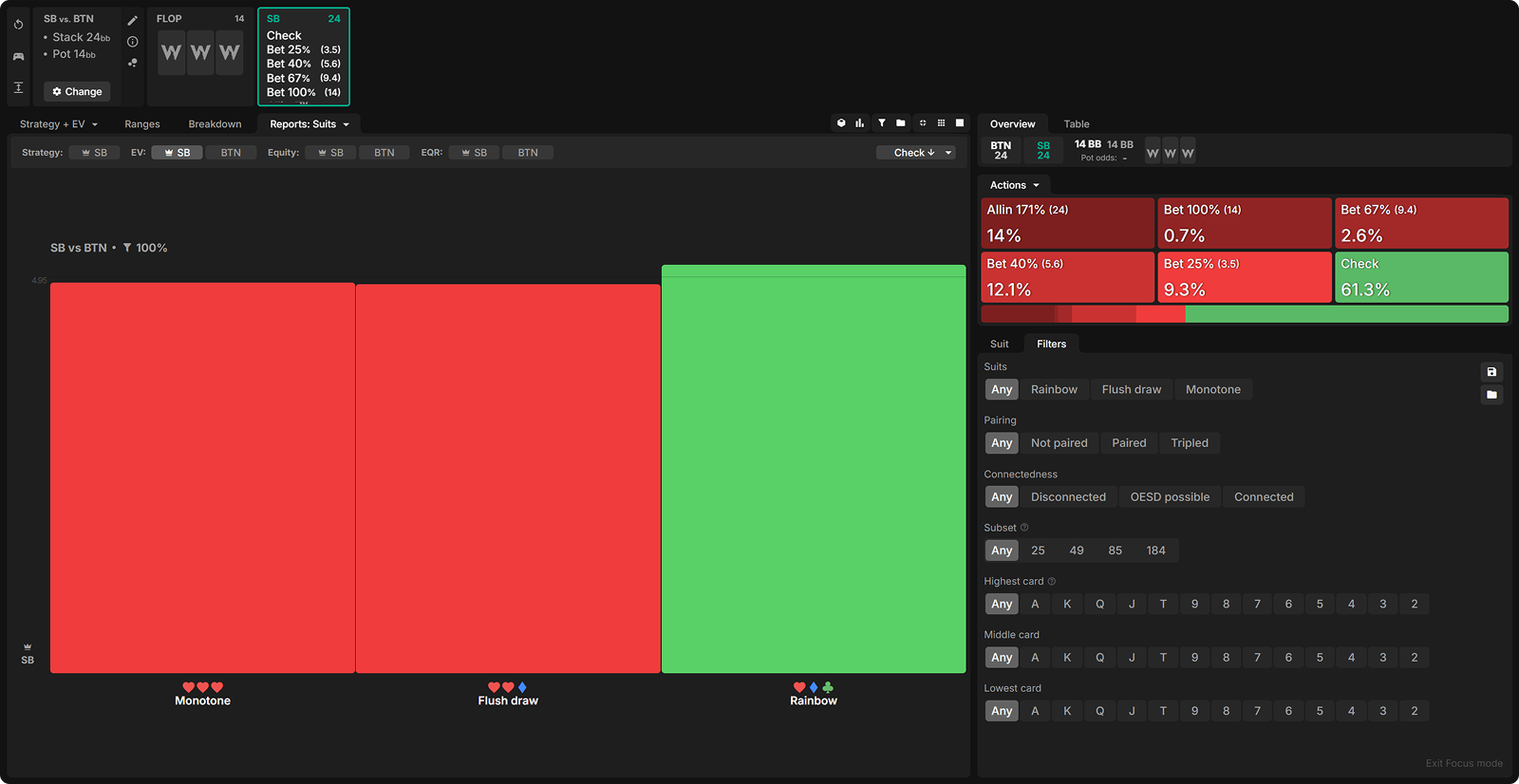The image size is (1519, 784).
Task: Click the red Monotone bar in the chart
Action: coord(202,477)
